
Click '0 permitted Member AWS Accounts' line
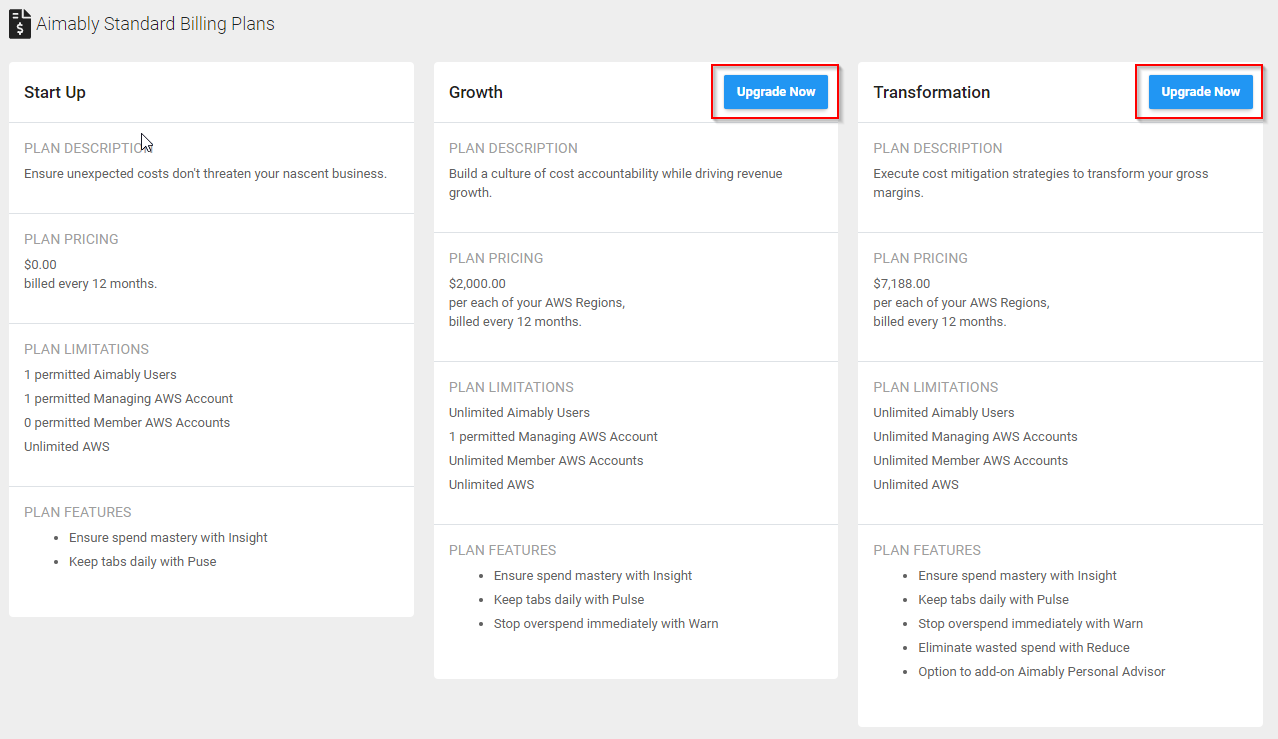(x=127, y=423)
